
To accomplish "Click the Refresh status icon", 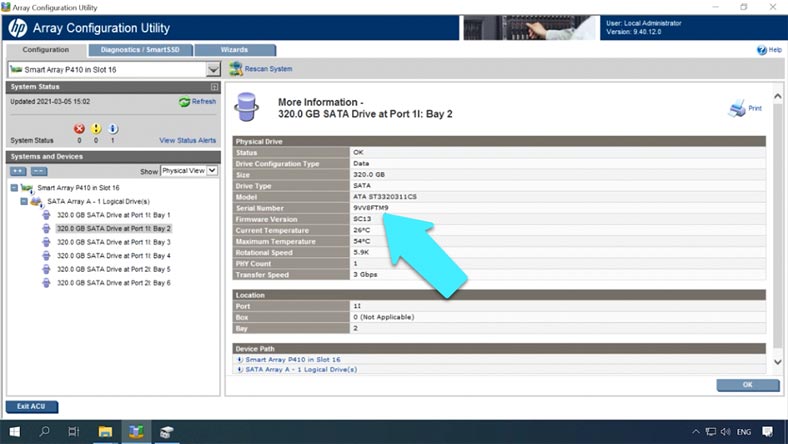I will point(184,102).
